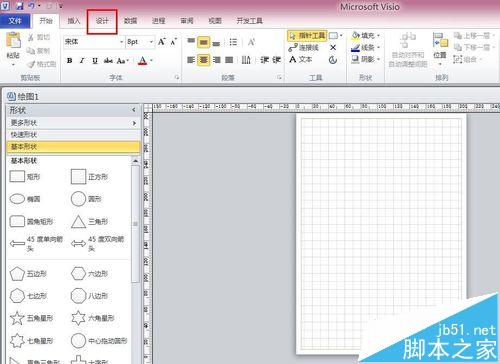The width and height of the screenshot is (500, 364).
Task: Increase font size with large A icon
Action: point(162,42)
